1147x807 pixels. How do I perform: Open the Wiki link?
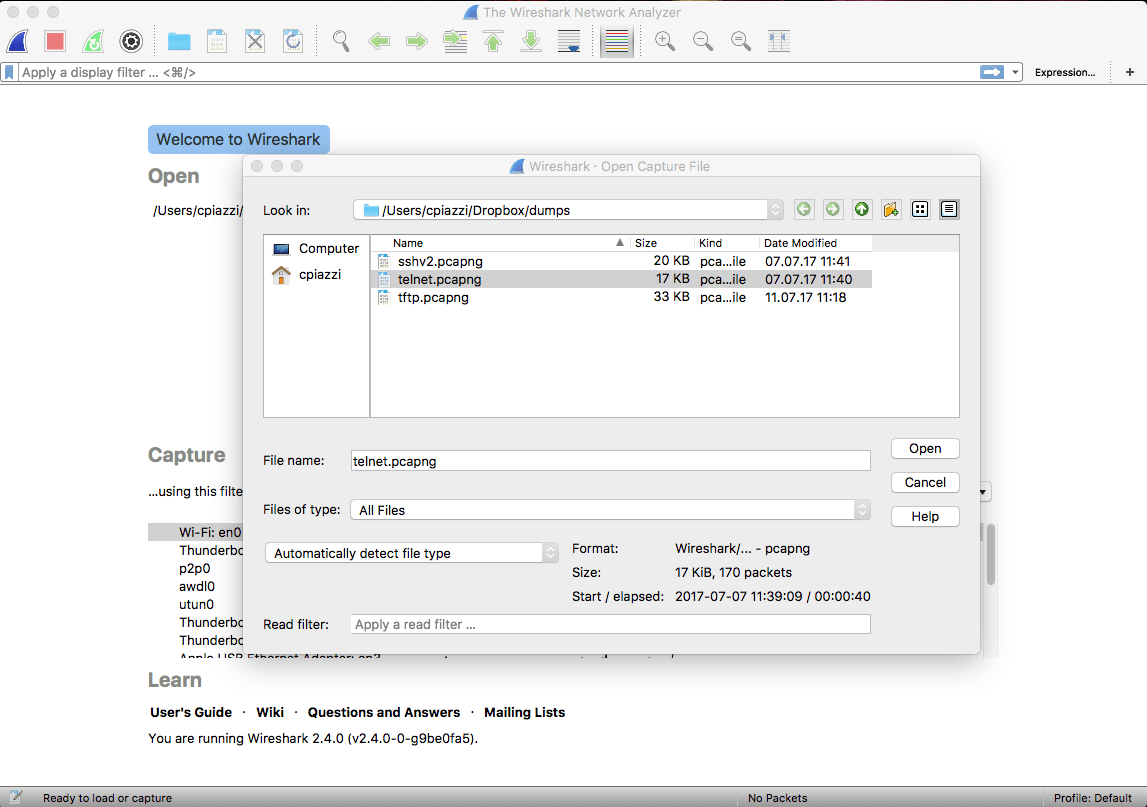click(x=270, y=713)
